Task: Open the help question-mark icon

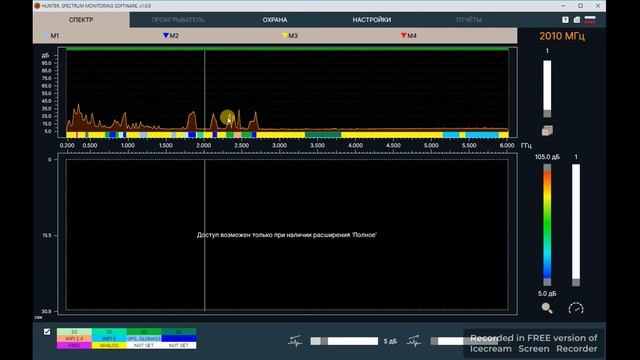Action: pyautogui.click(x=565, y=20)
